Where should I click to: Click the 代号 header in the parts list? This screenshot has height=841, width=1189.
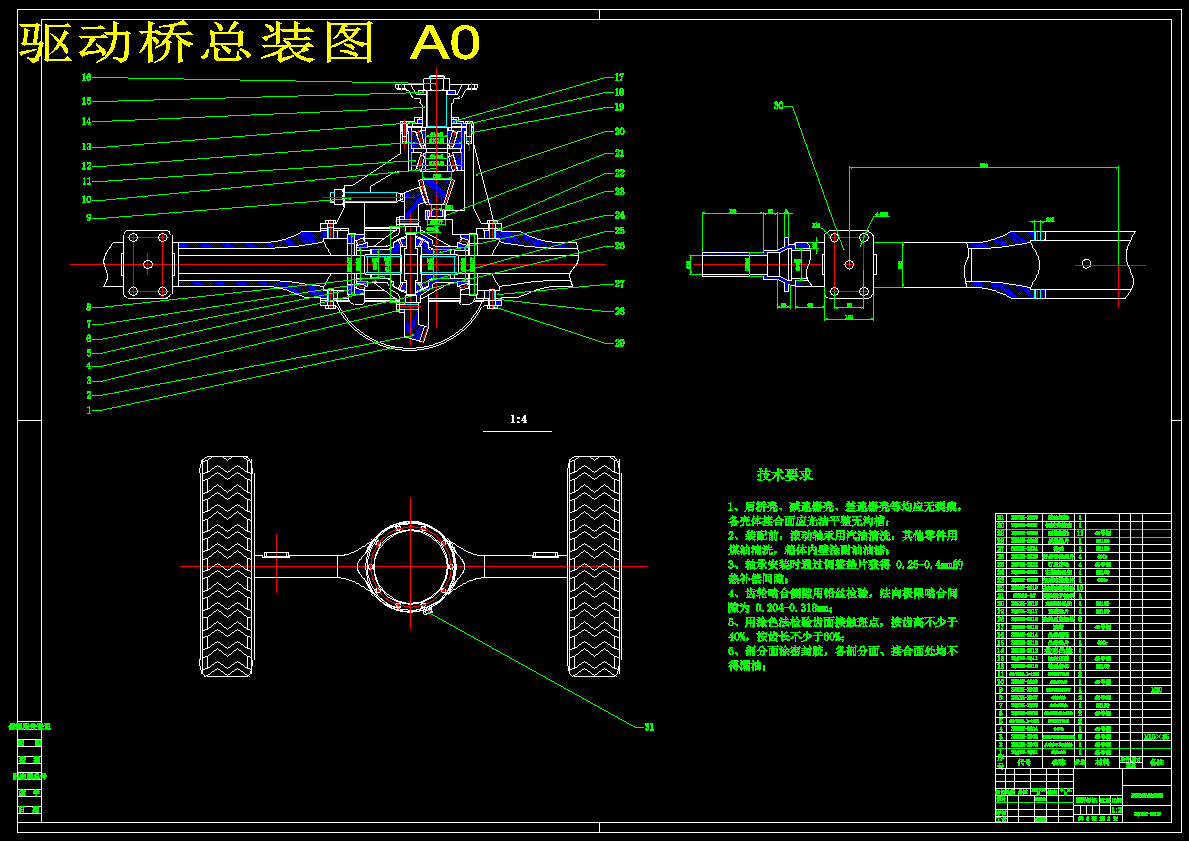pos(1024,761)
